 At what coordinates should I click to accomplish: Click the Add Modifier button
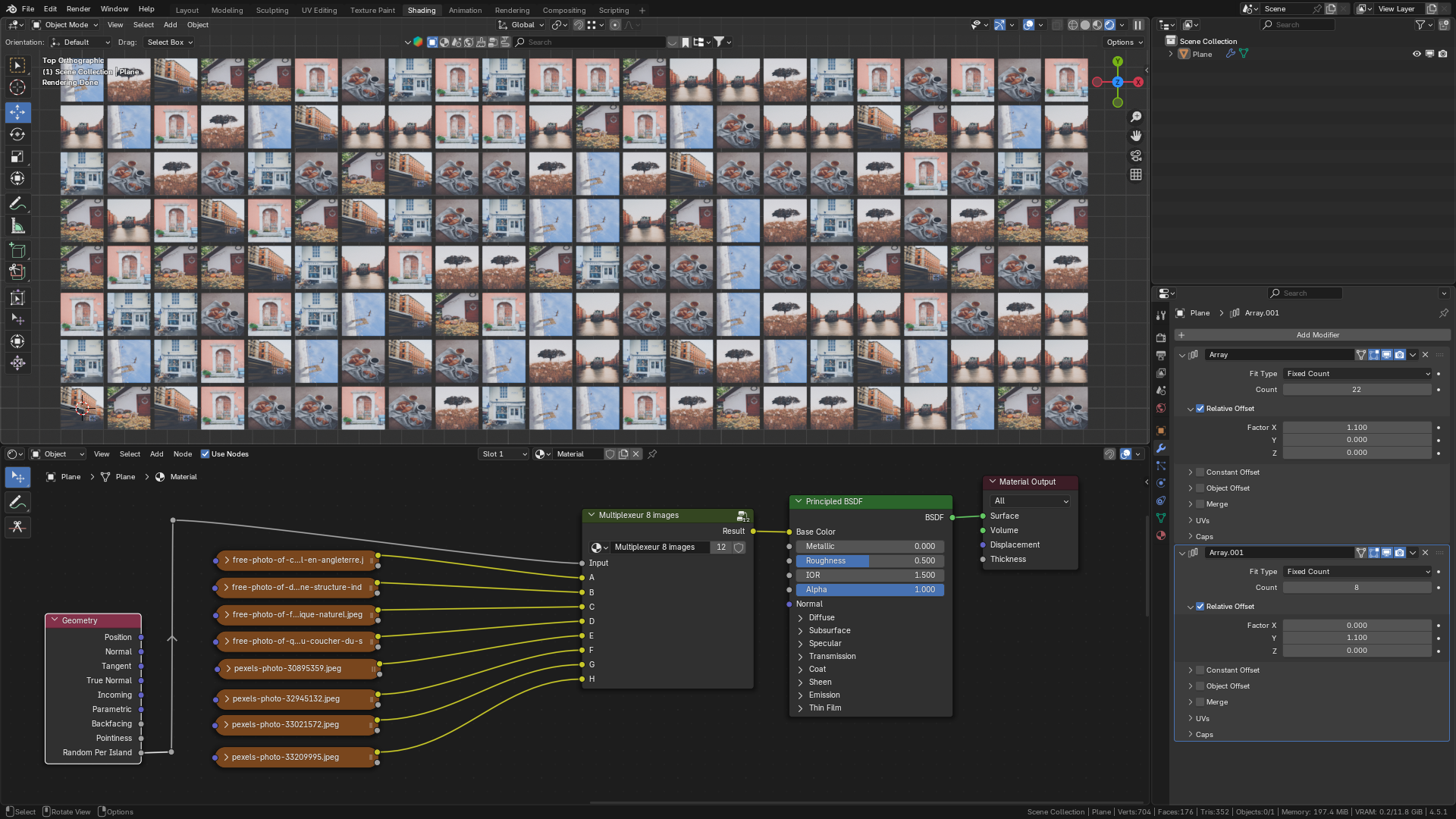[1312, 335]
